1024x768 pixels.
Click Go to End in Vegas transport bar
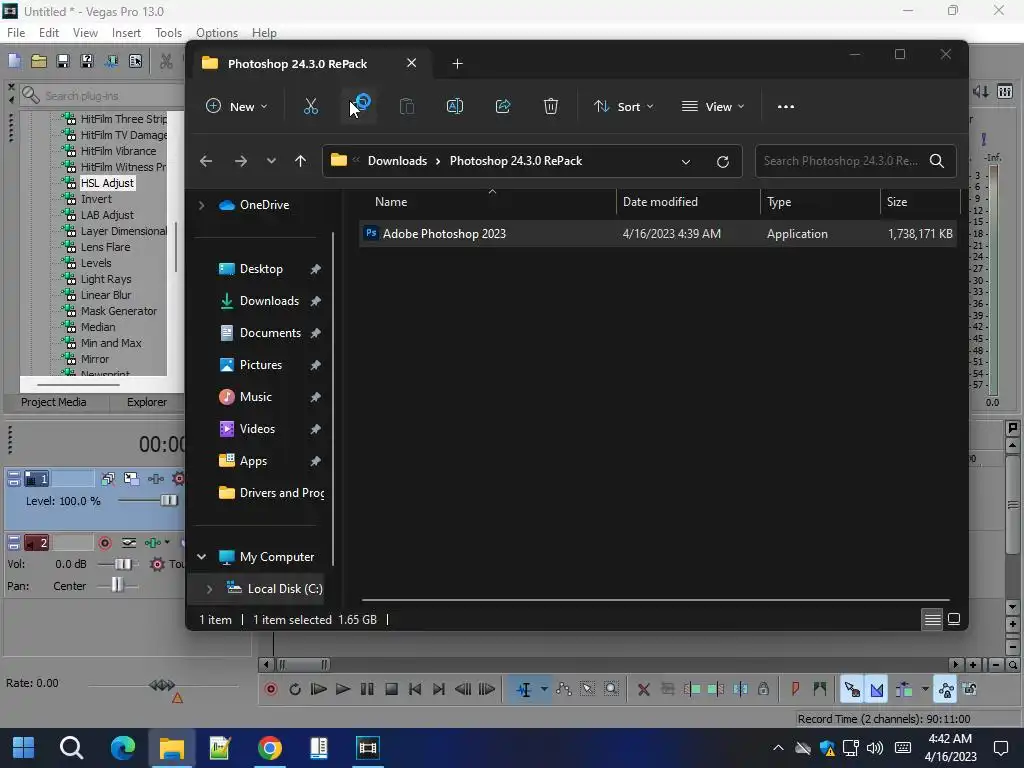click(439, 689)
